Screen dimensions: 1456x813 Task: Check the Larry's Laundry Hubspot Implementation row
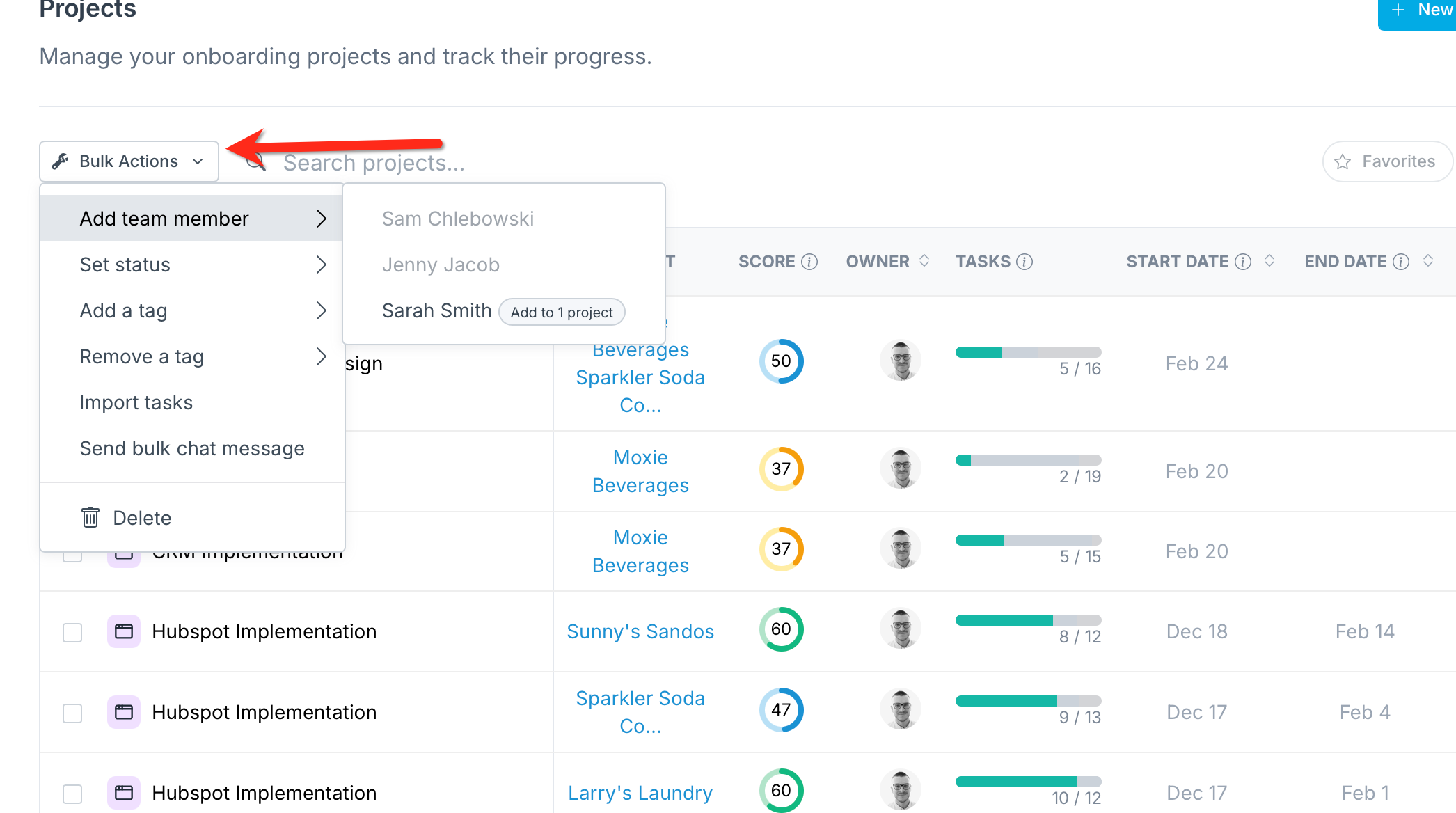tap(72, 794)
